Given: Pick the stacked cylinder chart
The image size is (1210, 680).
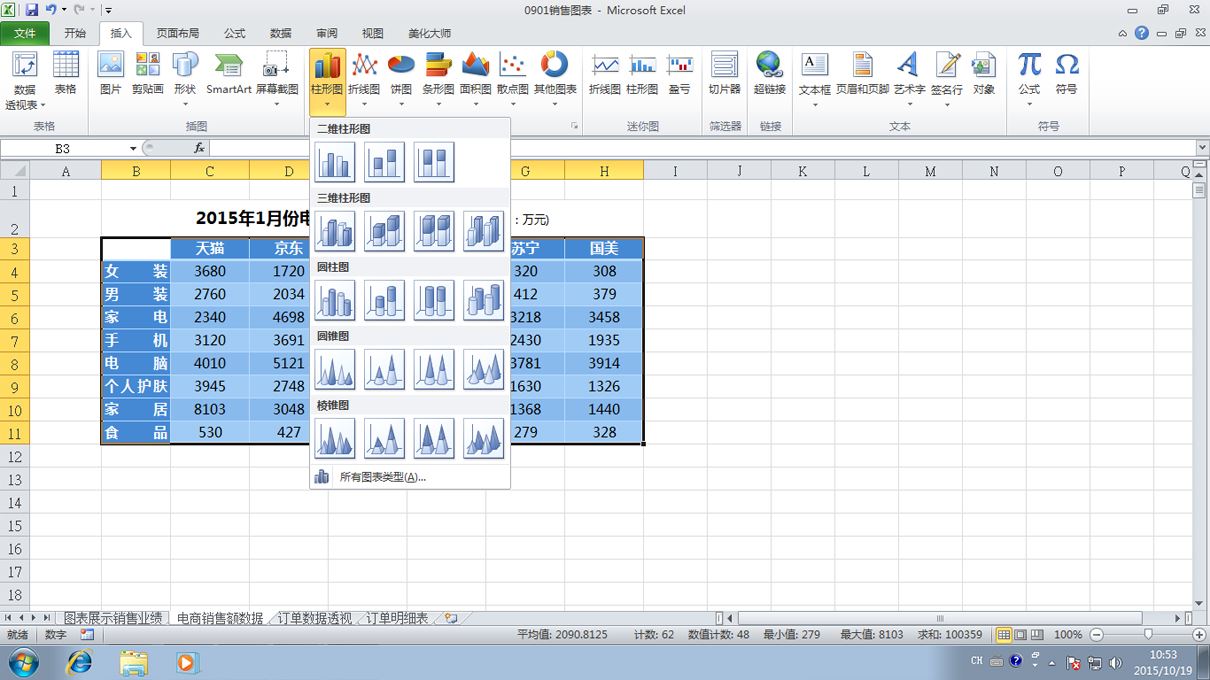Looking at the screenshot, I should click(384, 300).
